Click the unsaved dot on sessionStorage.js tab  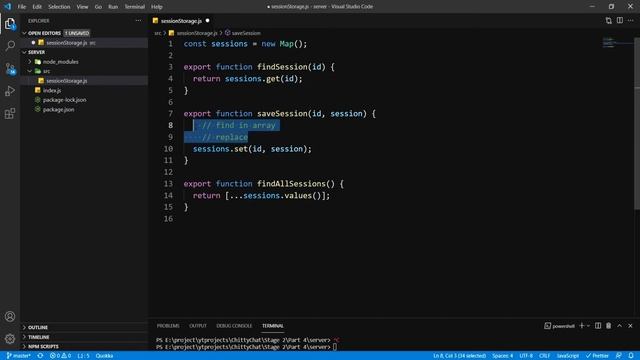coord(207,20)
